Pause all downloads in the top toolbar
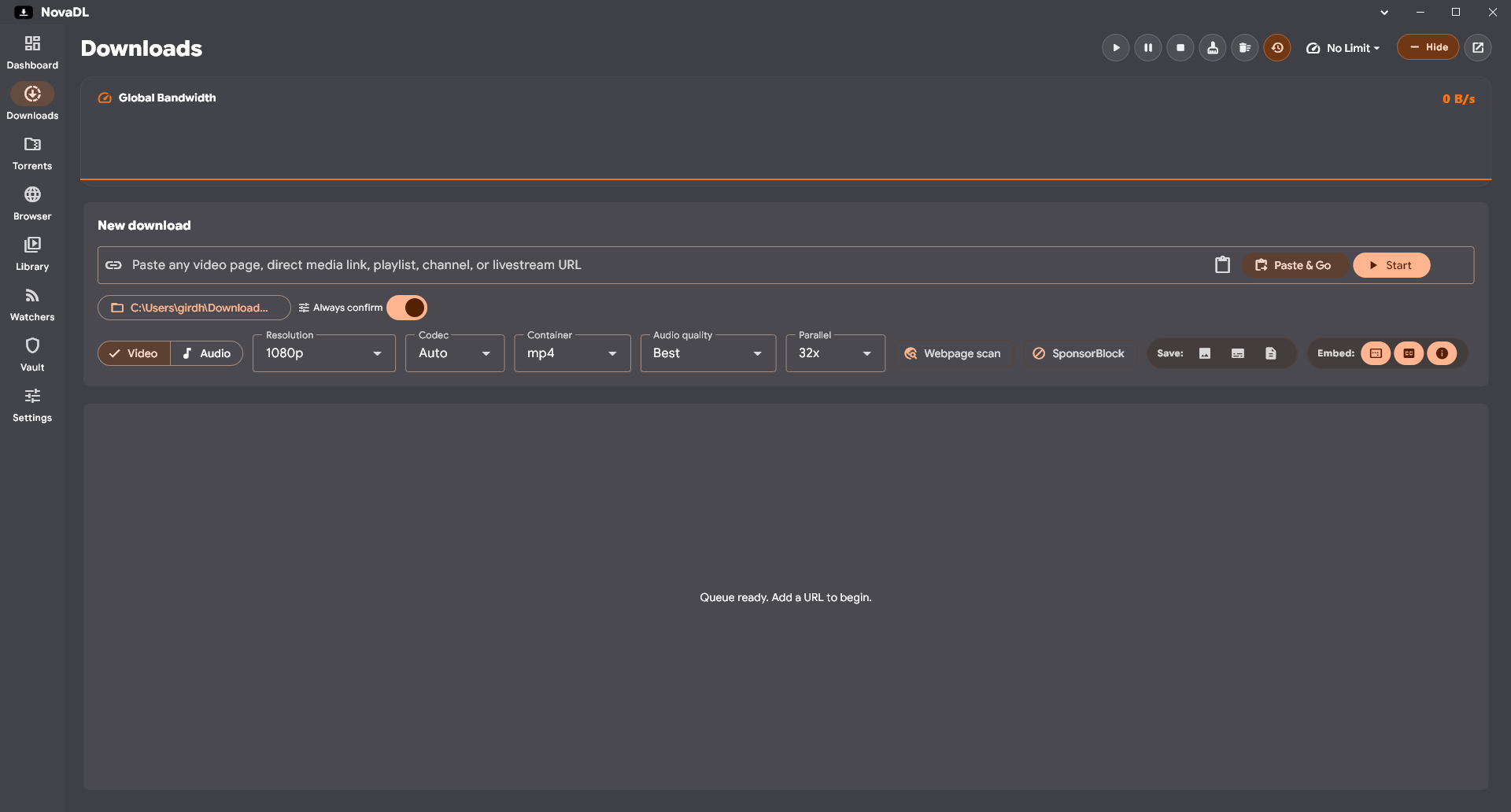 1147,48
